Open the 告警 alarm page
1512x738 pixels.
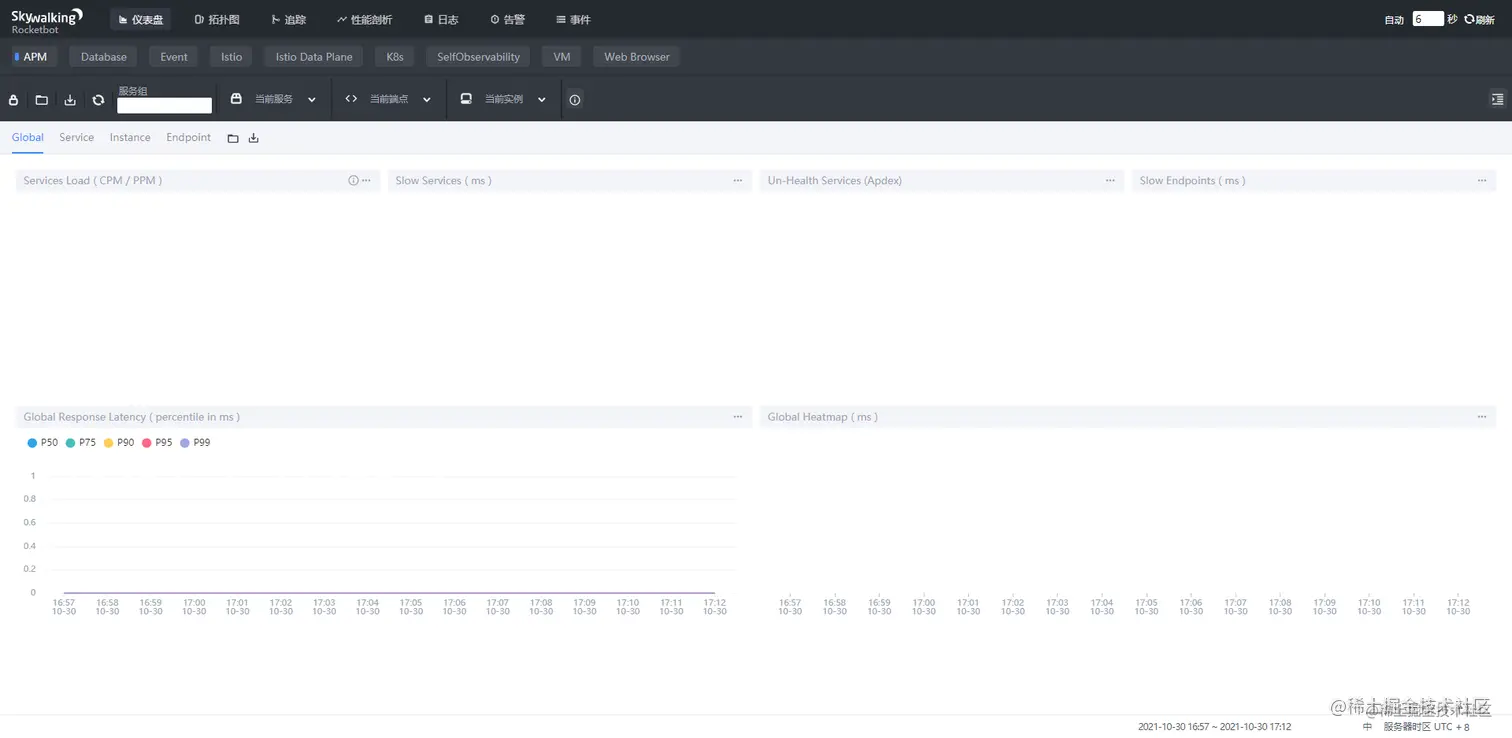[x=507, y=20]
